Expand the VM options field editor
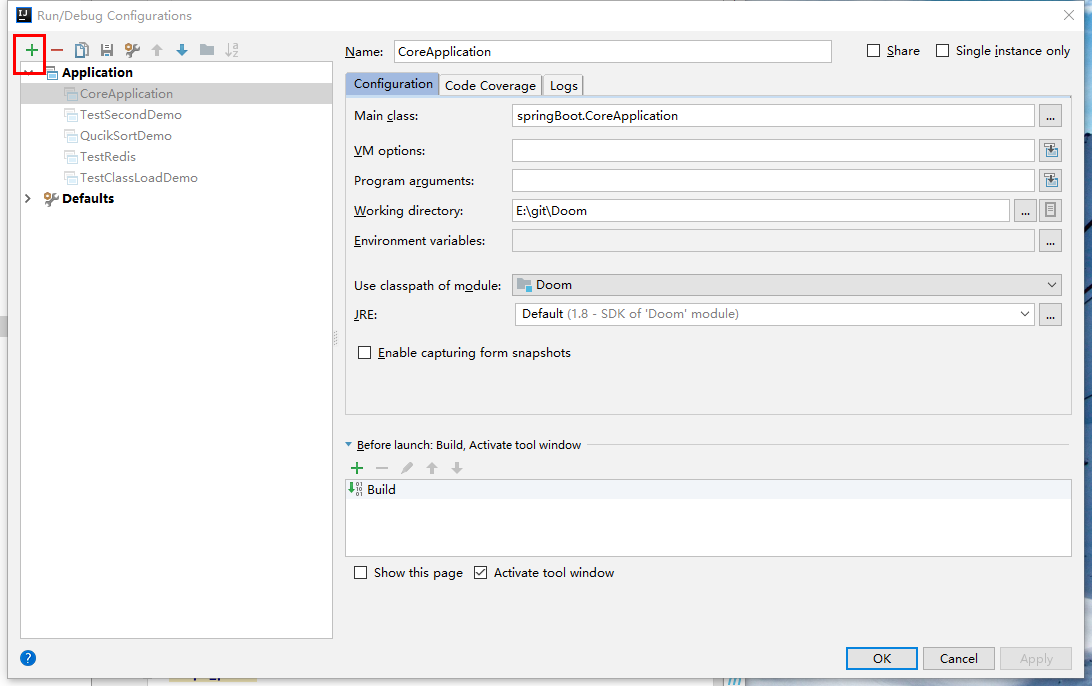The height and width of the screenshot is (686, 1092). [1050, 150]
